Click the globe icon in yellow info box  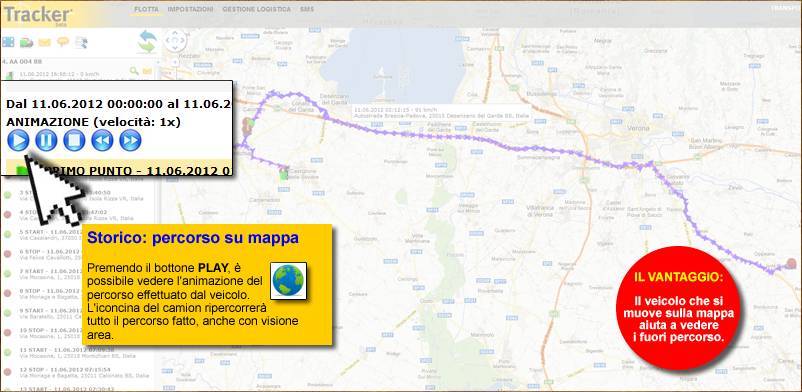pos(288,280)
